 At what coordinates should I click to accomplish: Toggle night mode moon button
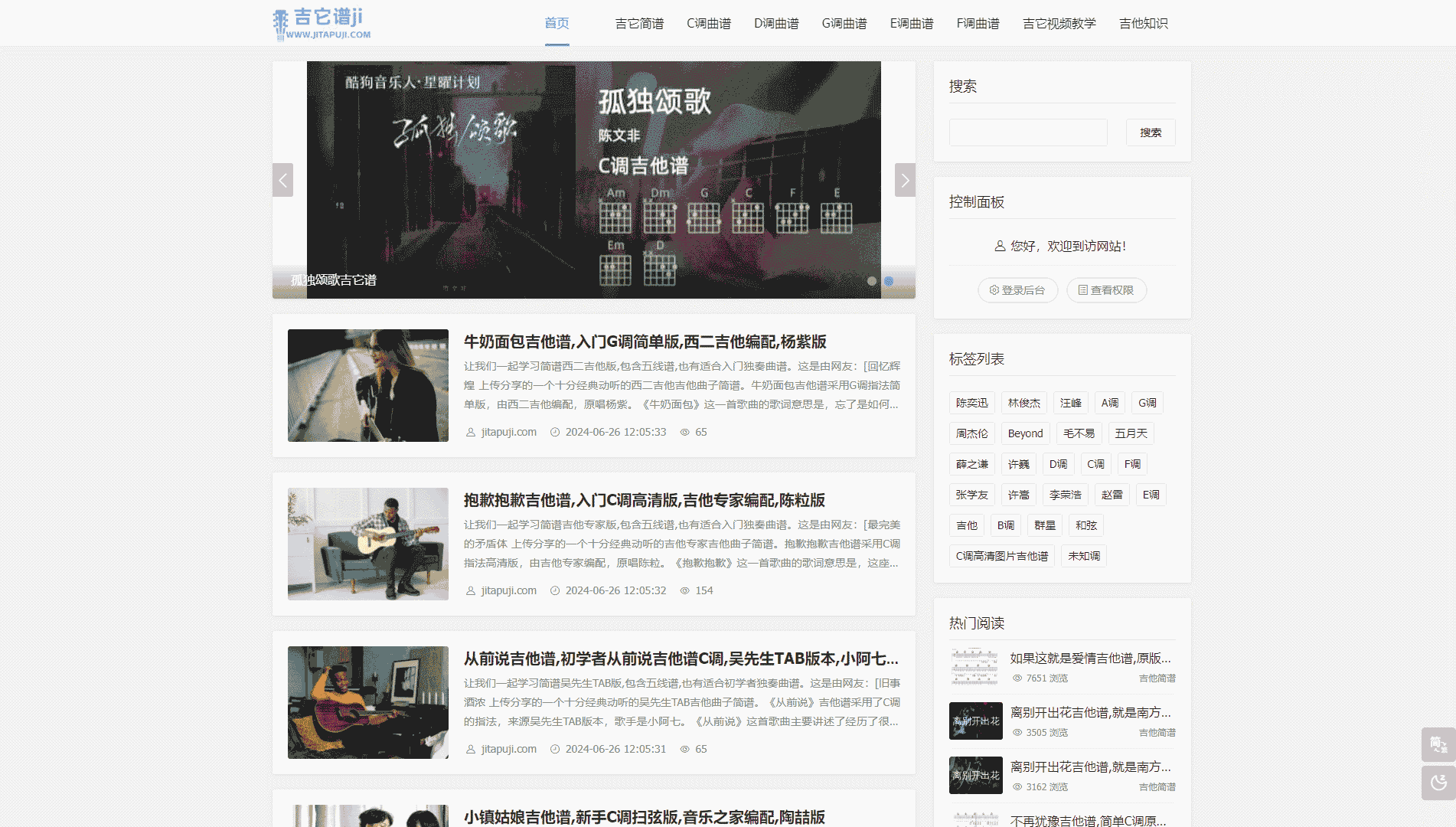1438,783
